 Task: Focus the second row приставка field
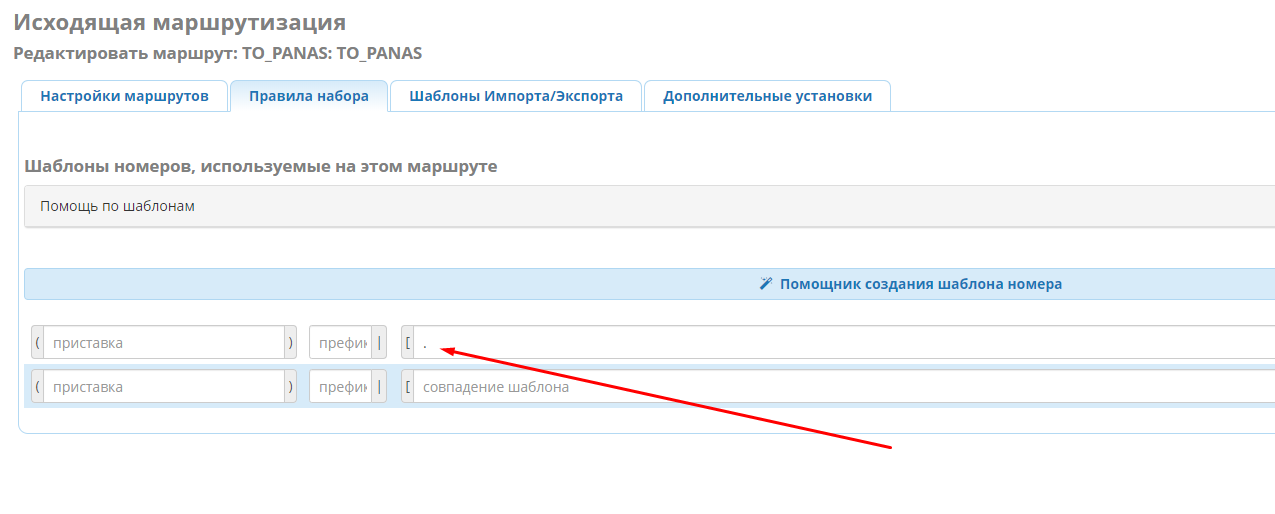tap(163, 387)
